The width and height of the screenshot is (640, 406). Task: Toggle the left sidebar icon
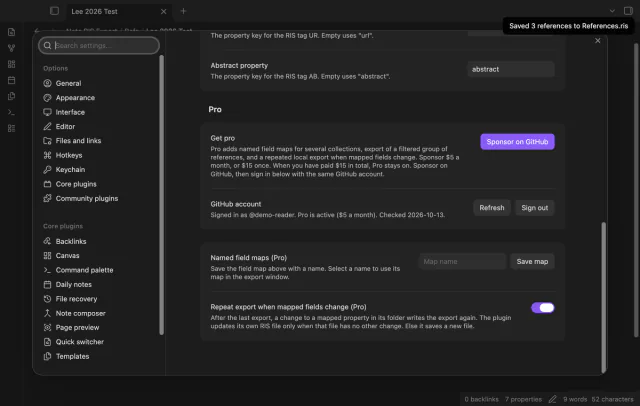[x=54, y=11]
